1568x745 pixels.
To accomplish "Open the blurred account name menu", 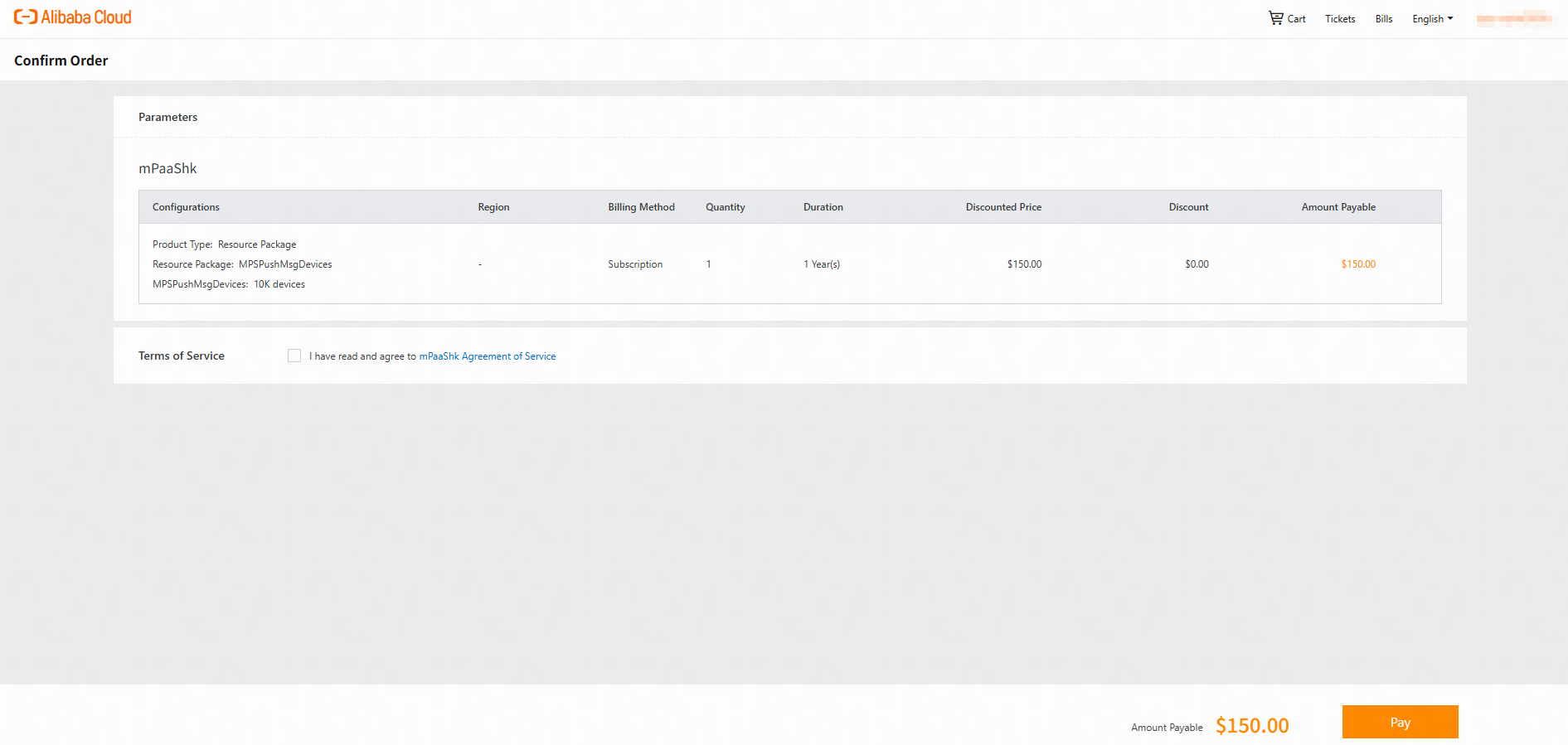I will point(1514,19).
